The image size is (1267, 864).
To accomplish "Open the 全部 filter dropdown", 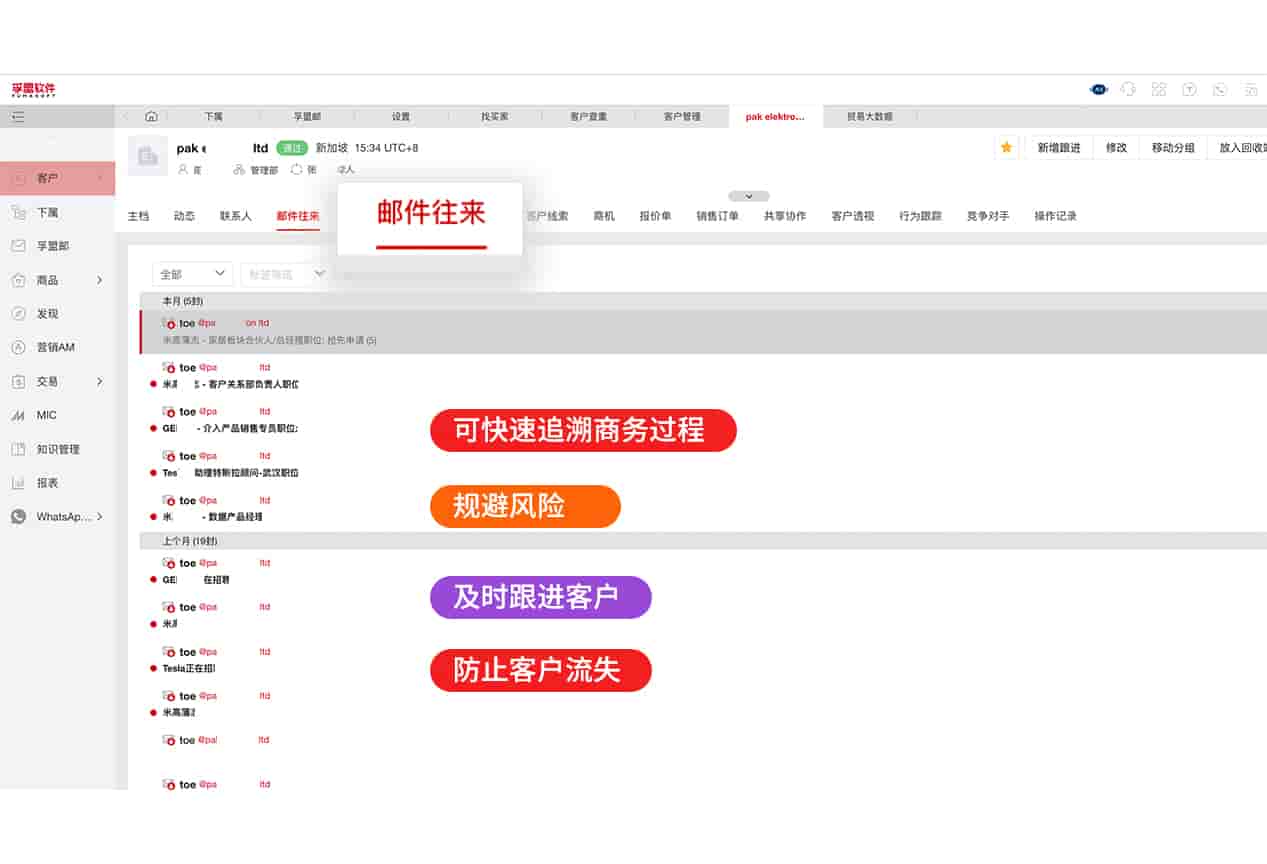I will (x=192, y=274).
